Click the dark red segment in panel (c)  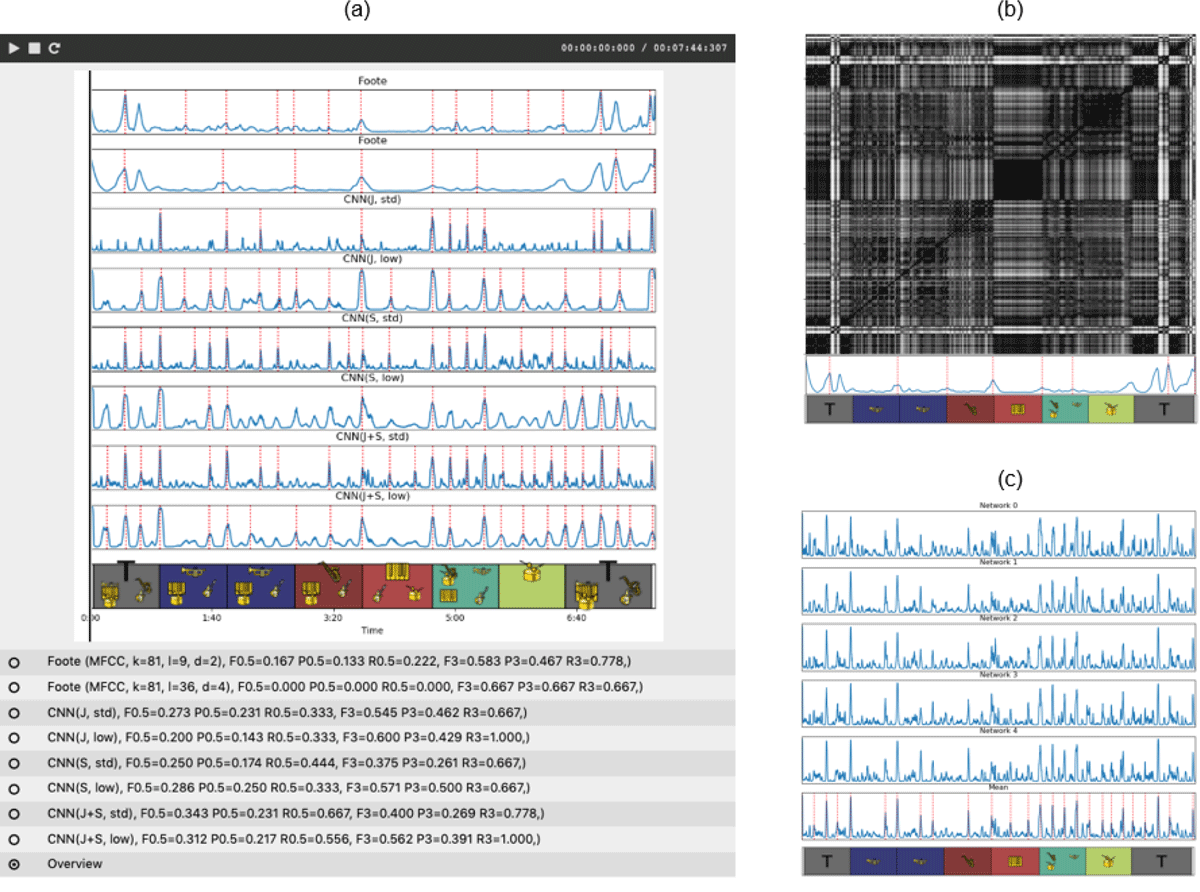(x=967, y=861)
